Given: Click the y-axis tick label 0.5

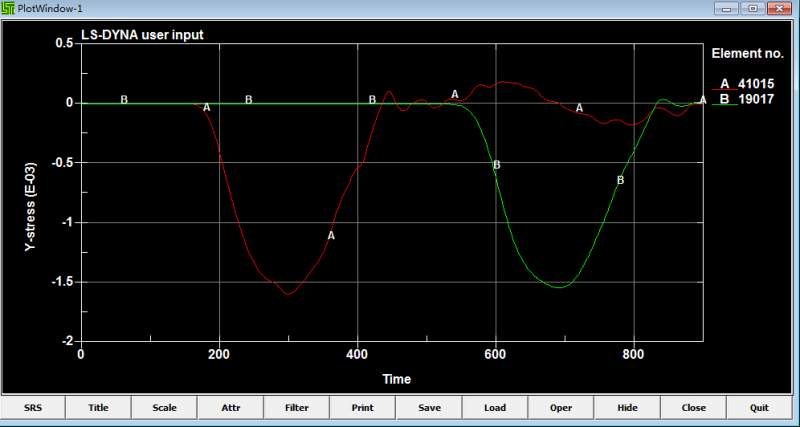Looking at the screenshot, I should pos(65,43).
